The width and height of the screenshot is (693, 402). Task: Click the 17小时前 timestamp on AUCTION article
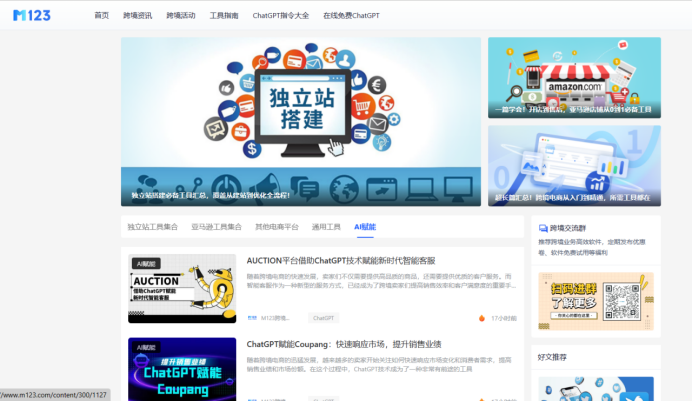coord(504,318)
